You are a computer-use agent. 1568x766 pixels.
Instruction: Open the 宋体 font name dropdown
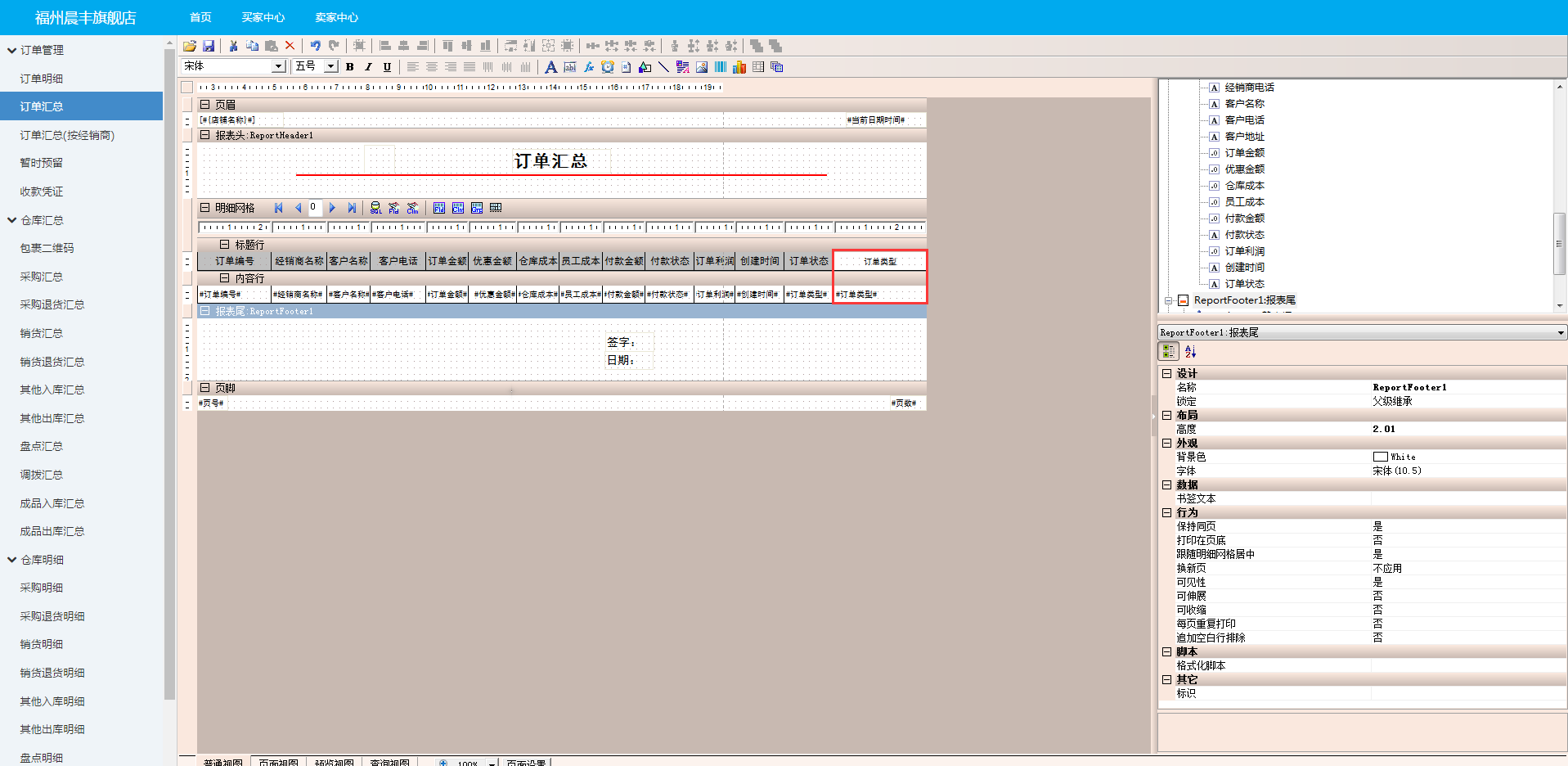pyautogui.click(x=278, y=66)
